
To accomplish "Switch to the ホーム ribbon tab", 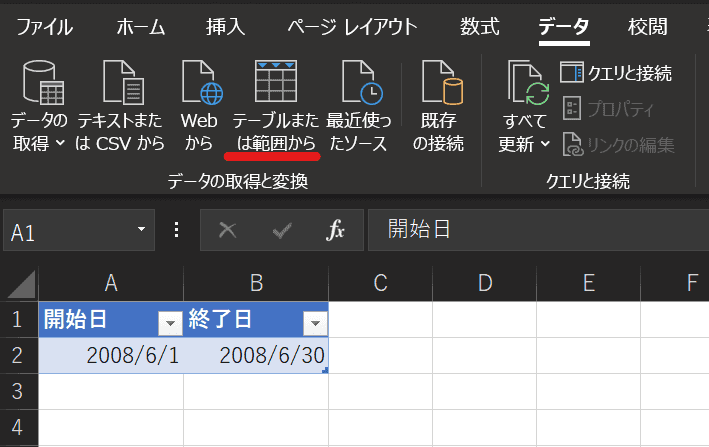I will pyautogui.click(x=141, y=27).
